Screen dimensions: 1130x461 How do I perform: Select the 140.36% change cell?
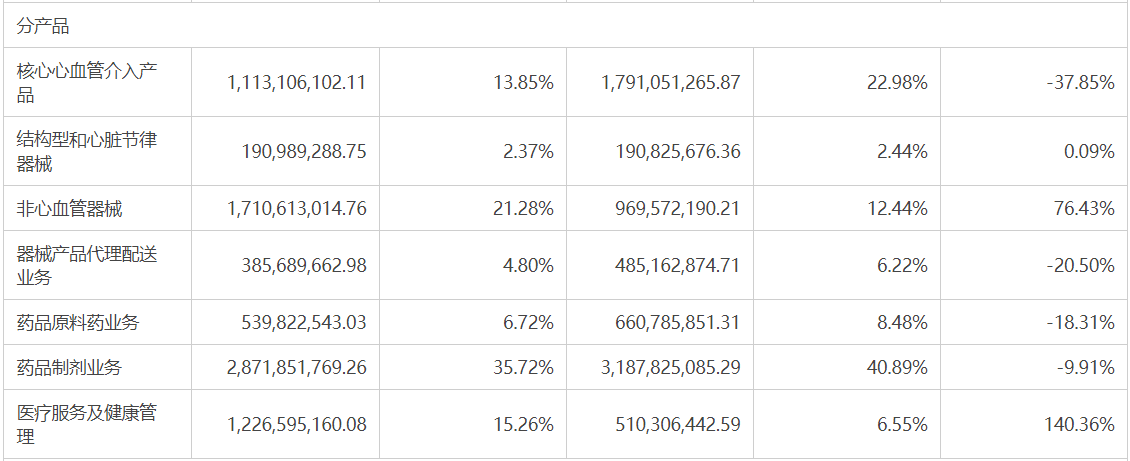[x=1079, y=424]
